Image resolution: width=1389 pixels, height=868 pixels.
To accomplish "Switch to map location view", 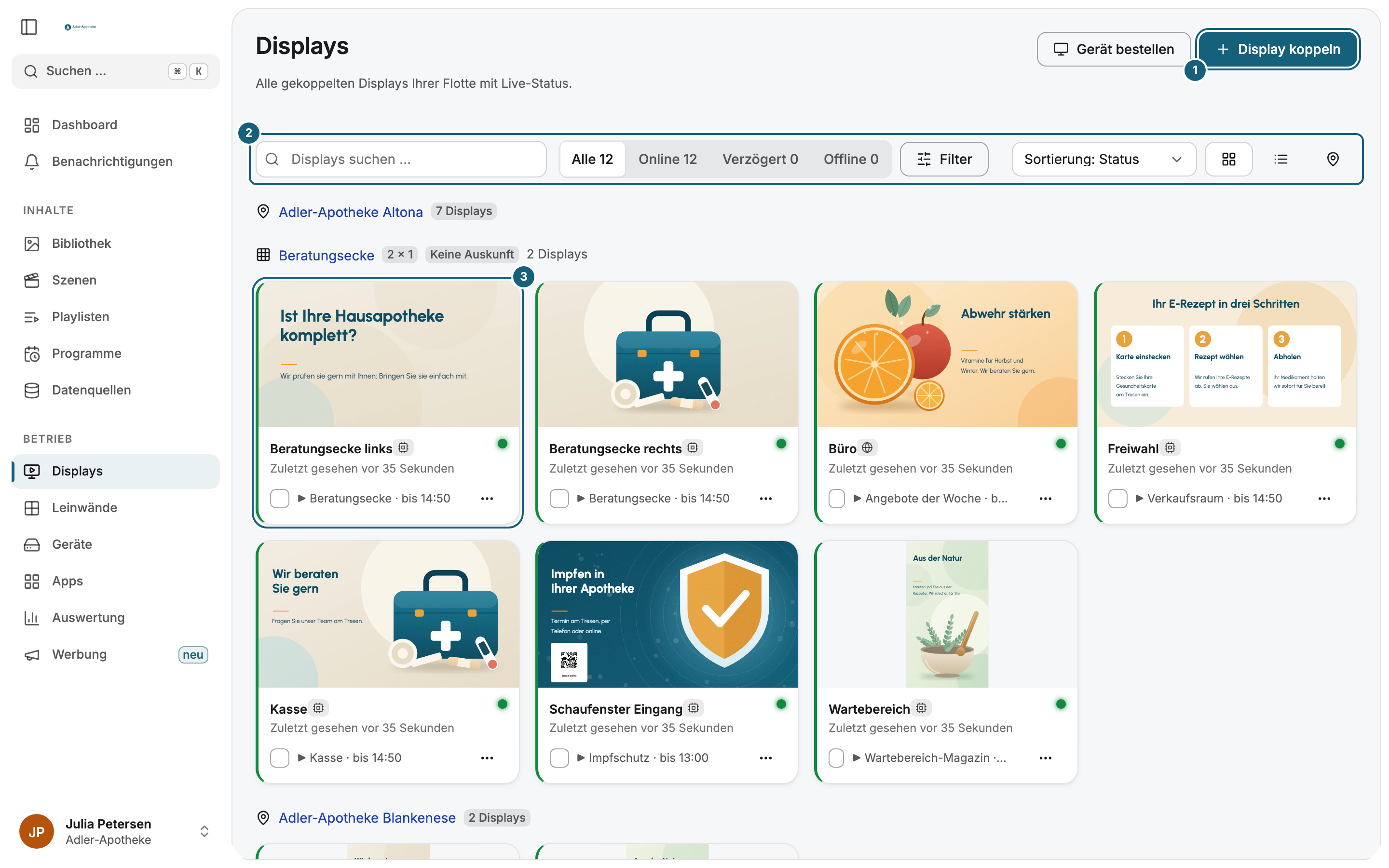I will click(x=1333, y=159).
